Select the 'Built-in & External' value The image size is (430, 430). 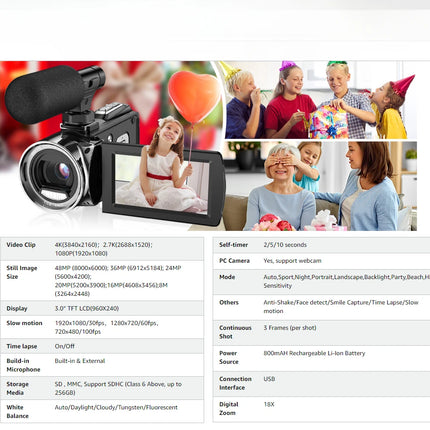80,361
